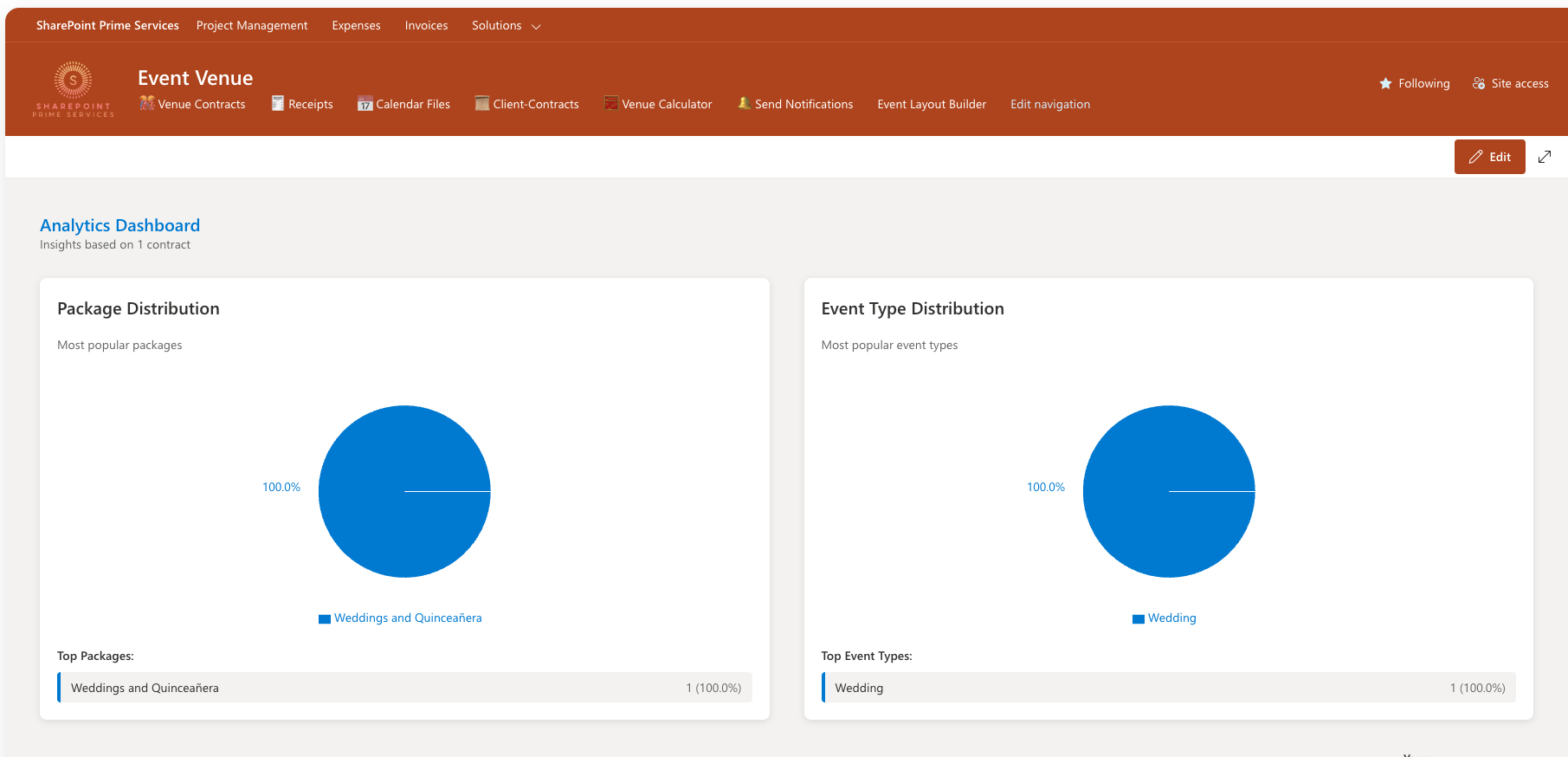Click the Receipts document icon

[278, 103]
